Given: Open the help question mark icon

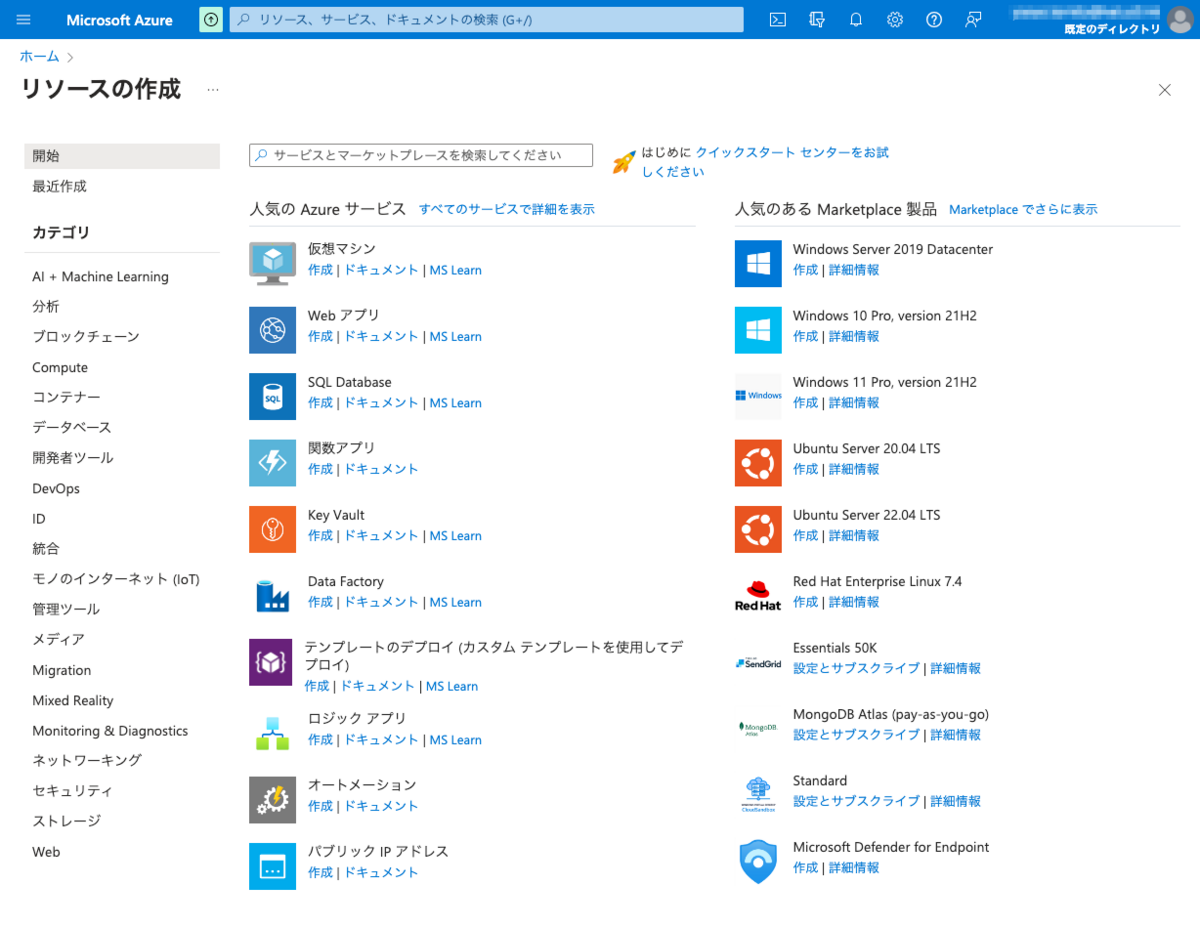Looking at the screenshot, I should [934, 20].
